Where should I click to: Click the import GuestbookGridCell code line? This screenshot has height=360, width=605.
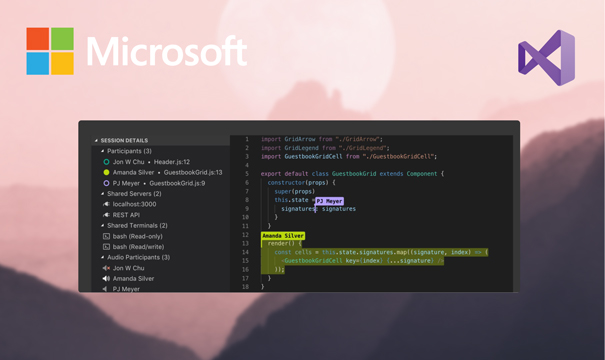(349, 156)
